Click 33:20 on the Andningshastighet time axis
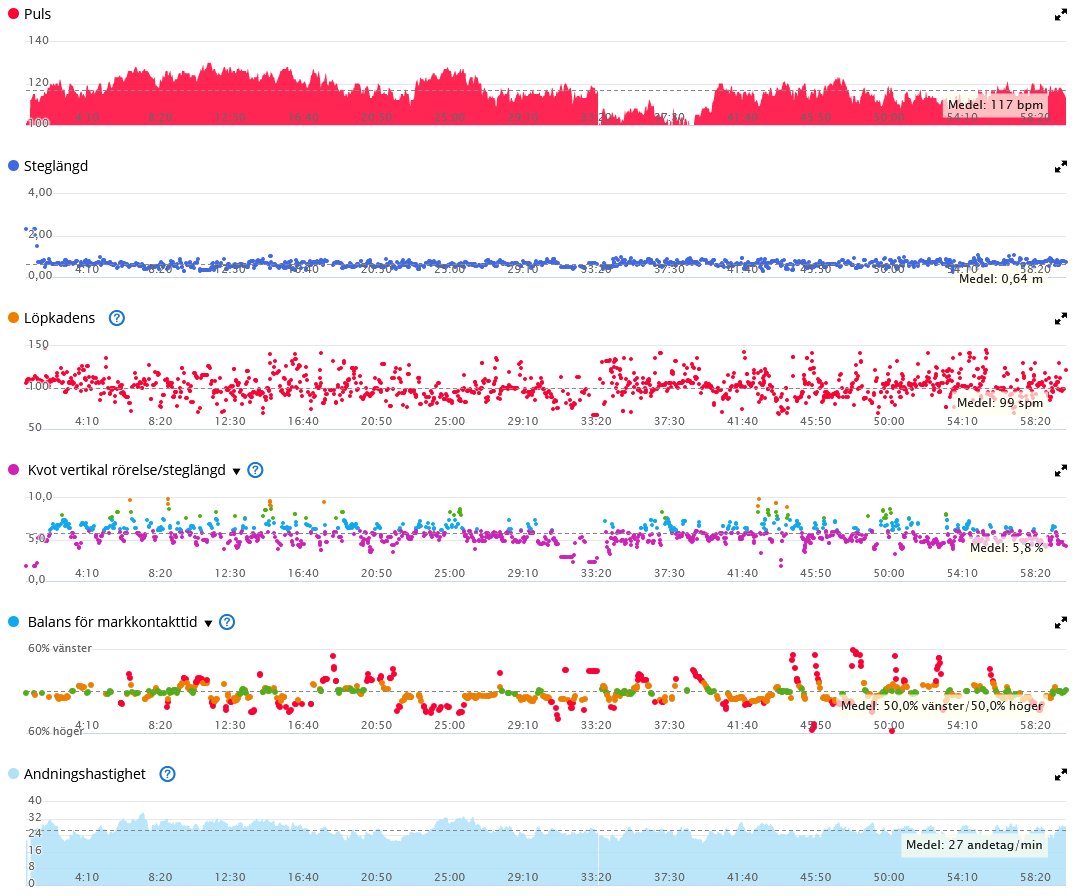The height and width of the screenshot is (896, 1081). pyautogui.click(x=596, y=877)
